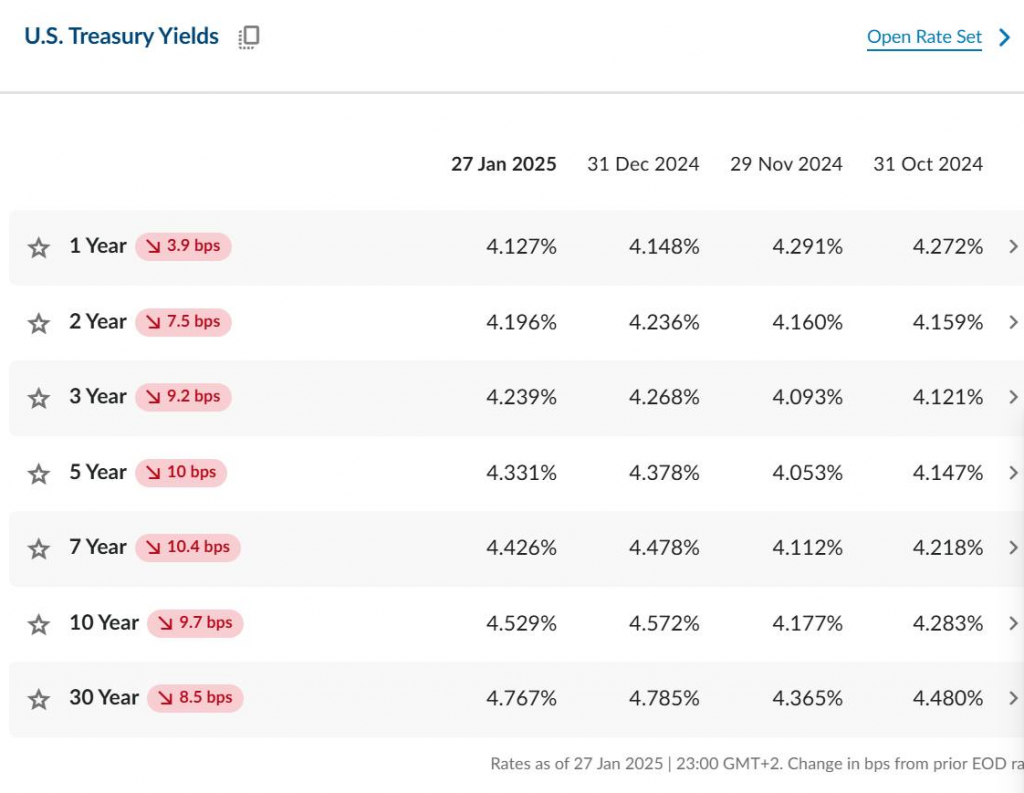
Task: Star the 1 Year yield row
Action: pyautogui.click(x=39, y=248)
